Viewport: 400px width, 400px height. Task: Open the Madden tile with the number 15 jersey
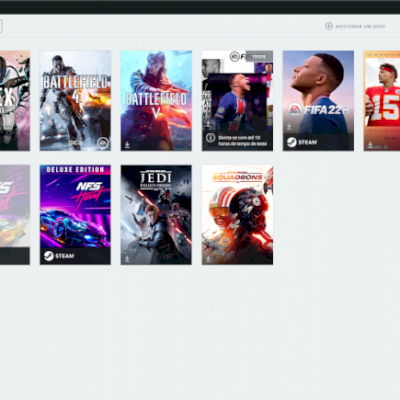tap(382, 101)
